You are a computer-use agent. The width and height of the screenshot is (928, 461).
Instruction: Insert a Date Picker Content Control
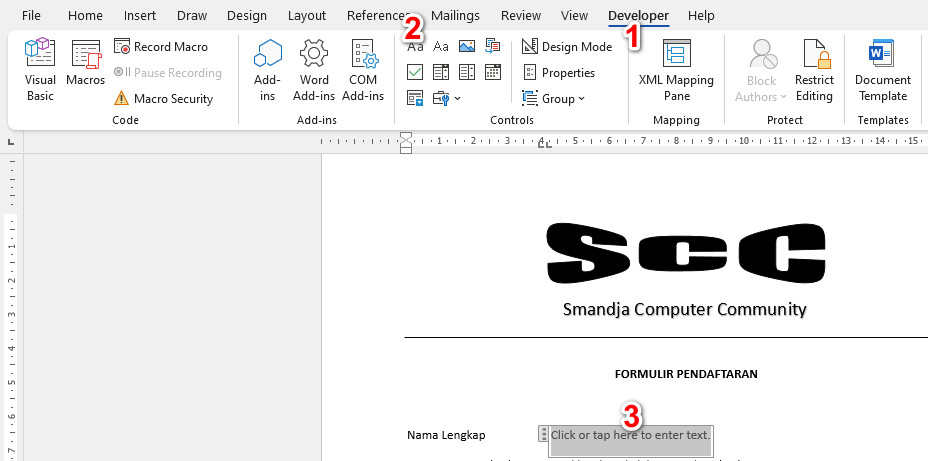[x=493, y=72]
